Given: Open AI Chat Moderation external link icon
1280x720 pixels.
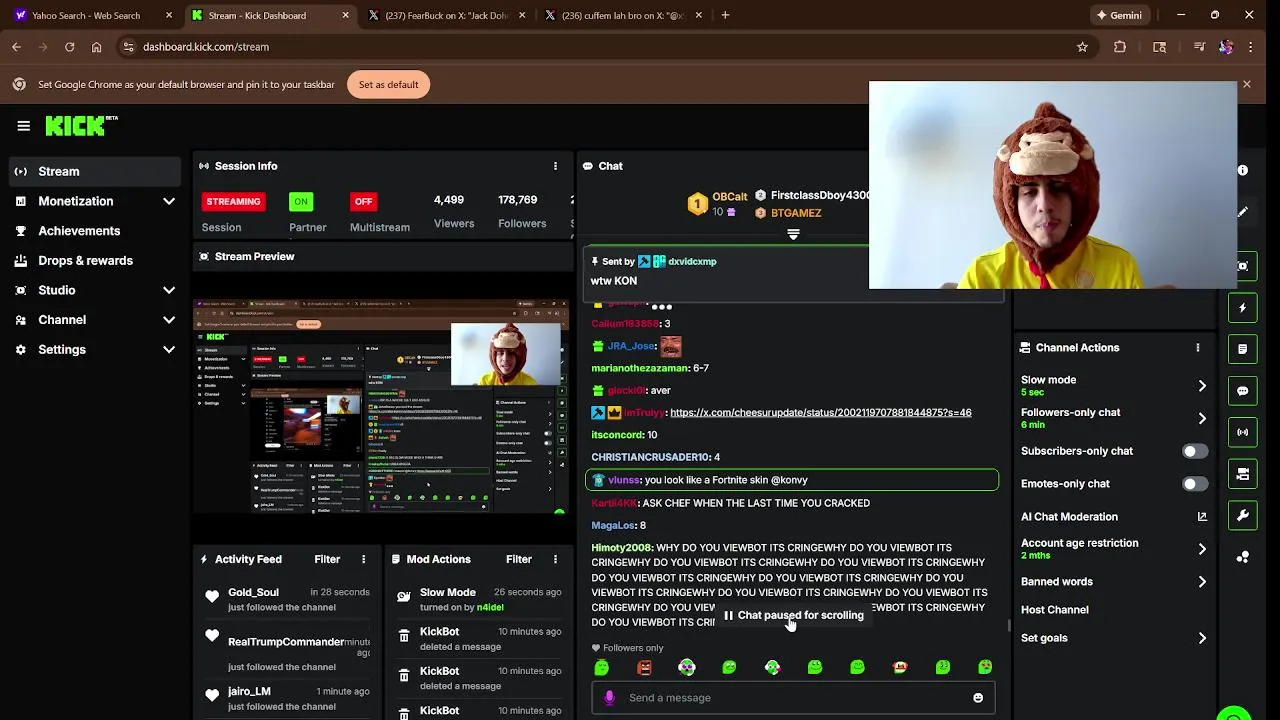Looking at the screenshot, I should (1202, 517).
